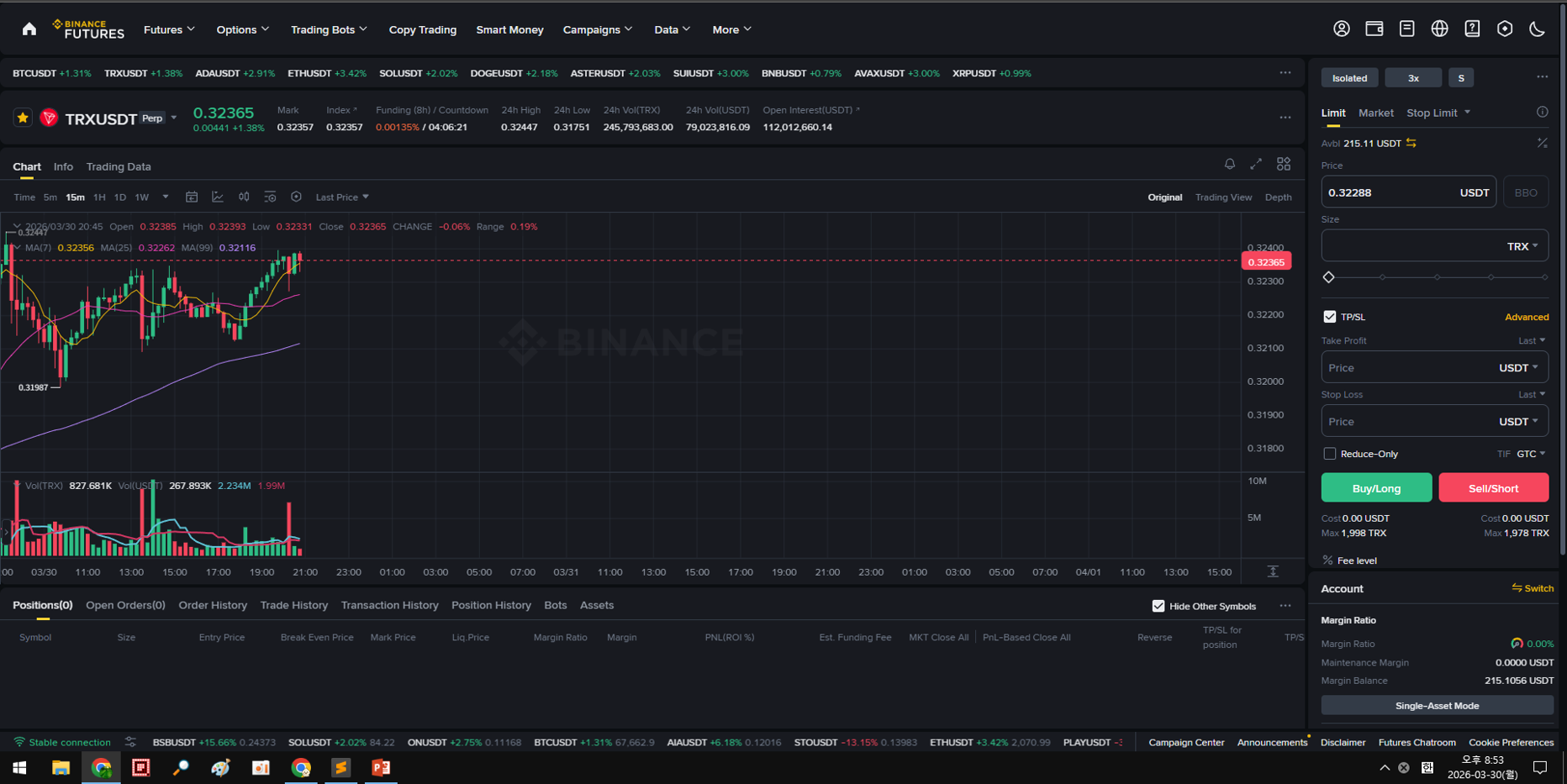Open the TRXUSDT header three-dot menu
Viewport: 1567px width, 784px height.
click(x=1285, y=117)
